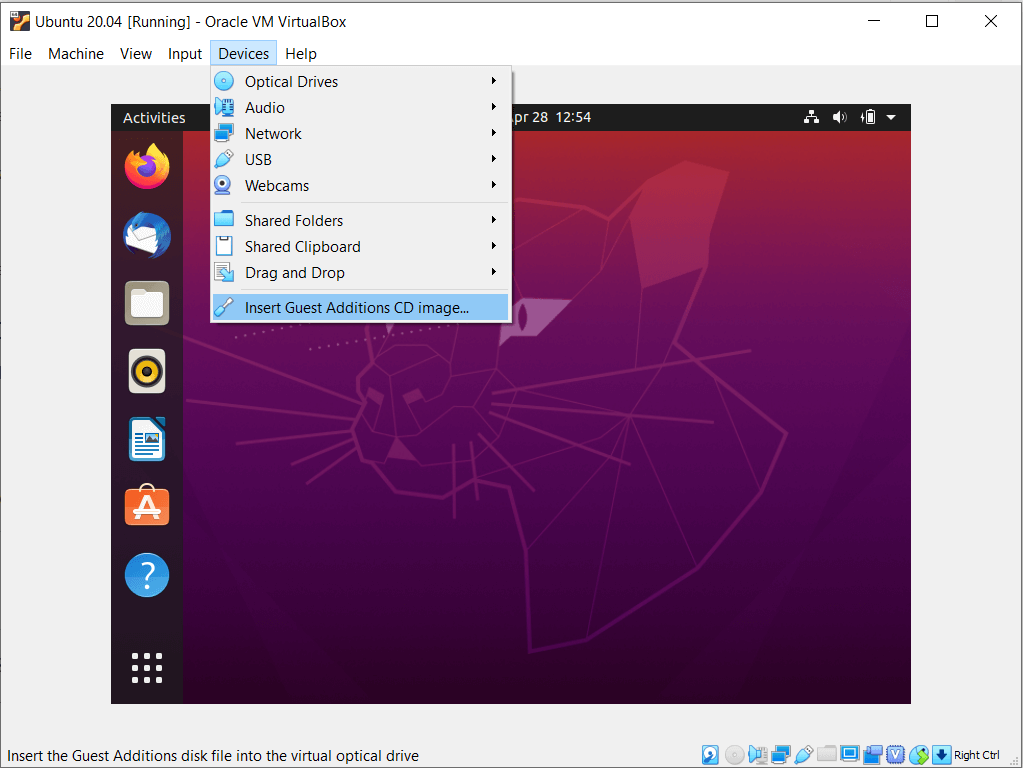Open Firefox from the Ubuntu dock

(146, 167)
